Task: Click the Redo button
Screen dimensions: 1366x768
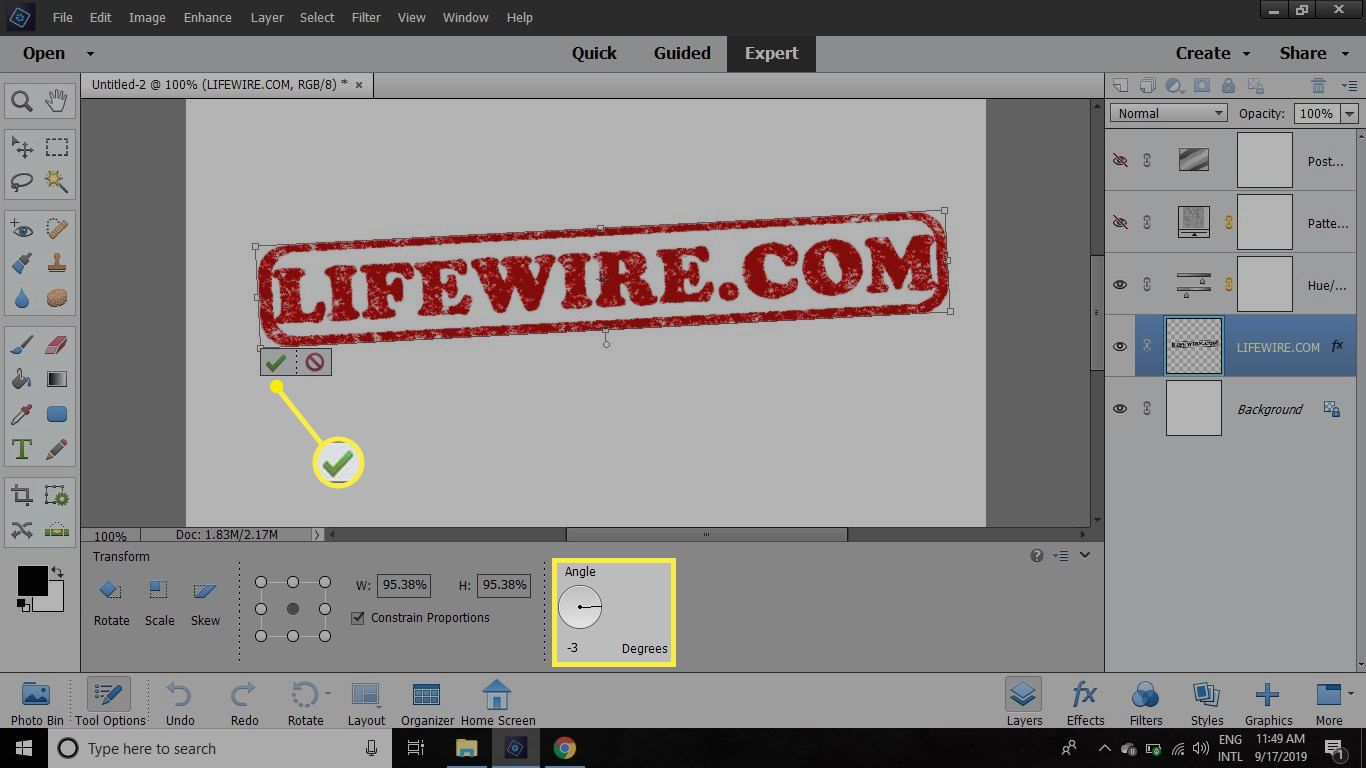Action: (244, 703)
